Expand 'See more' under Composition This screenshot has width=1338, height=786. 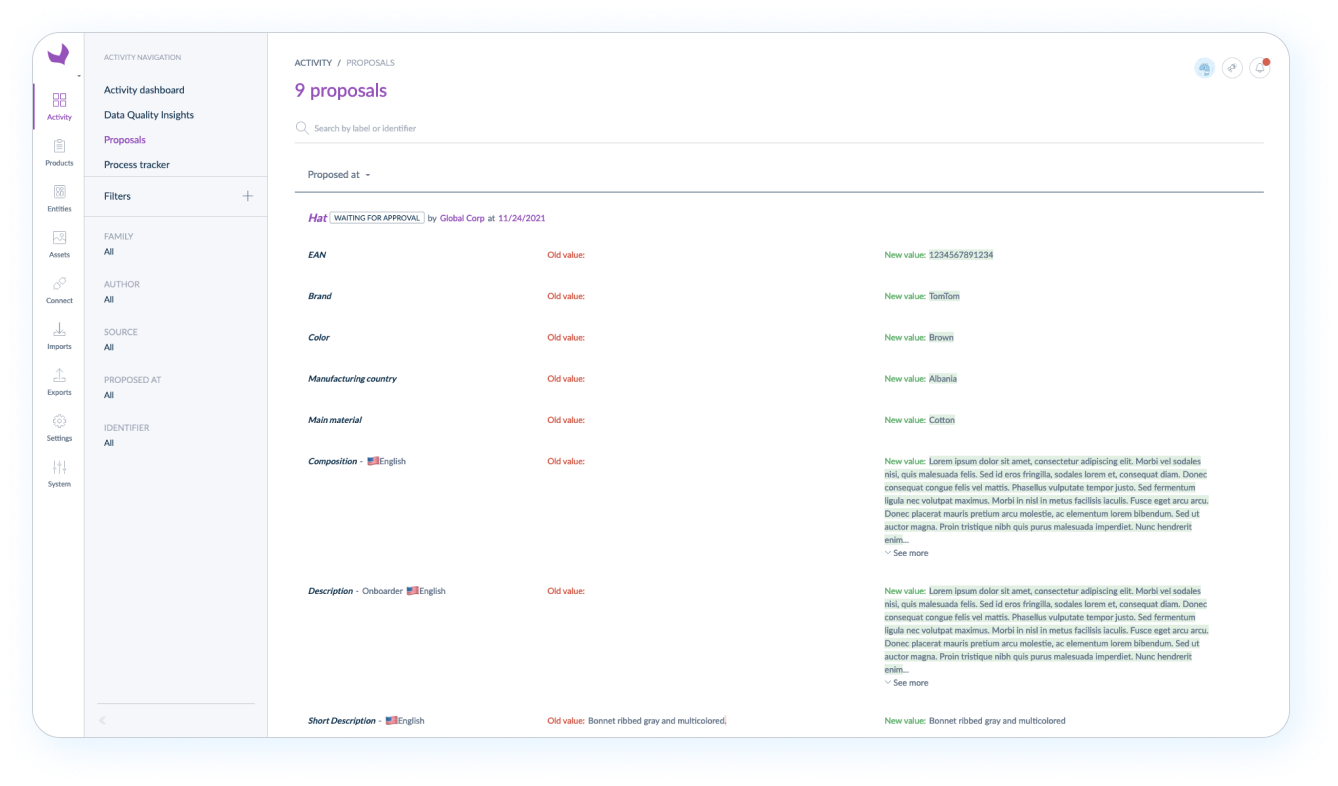tap(906, 552)
